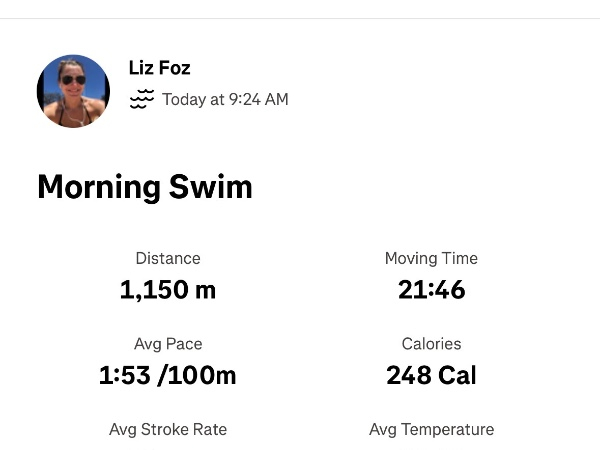Click the Calories stat label

431,343
